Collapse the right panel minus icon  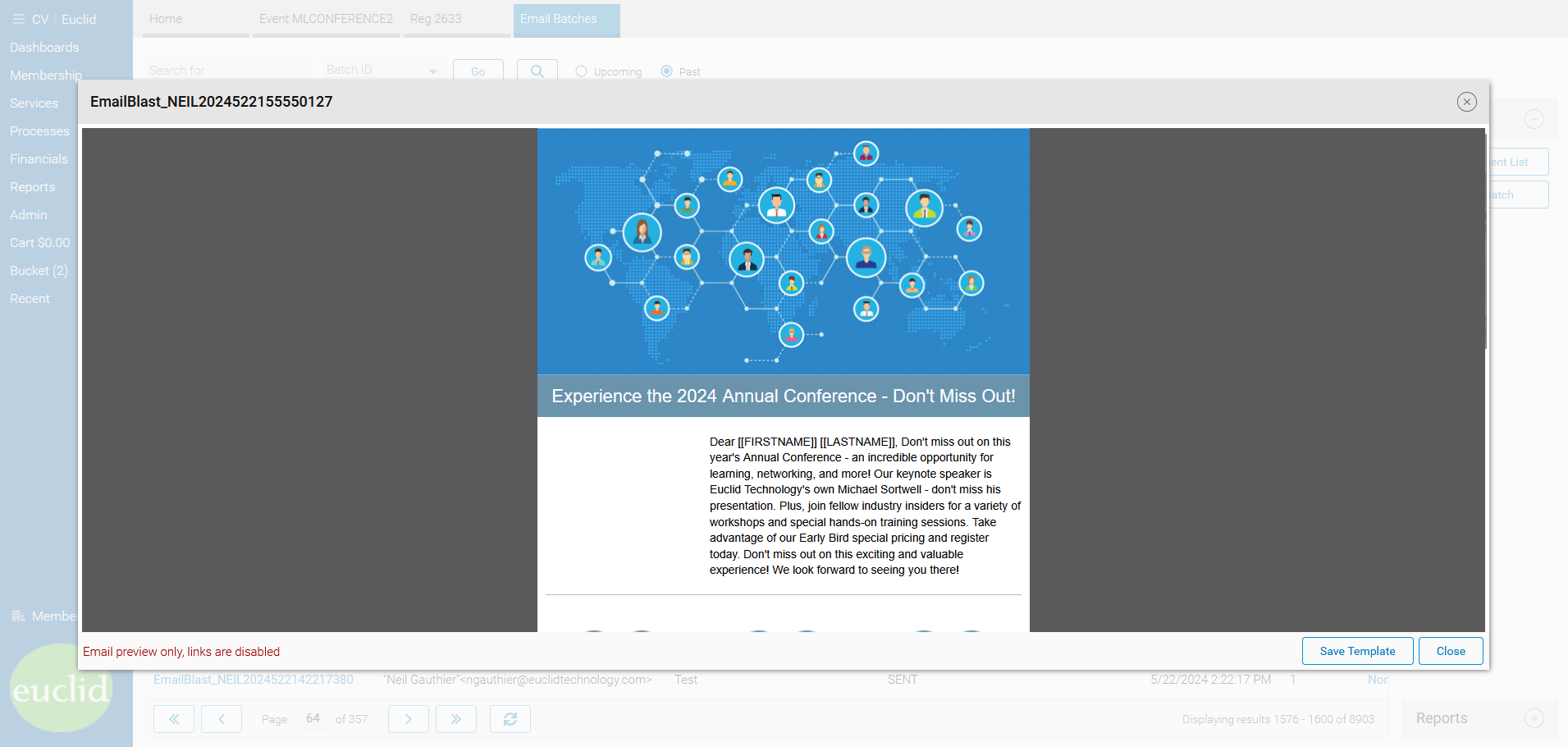1534,119
